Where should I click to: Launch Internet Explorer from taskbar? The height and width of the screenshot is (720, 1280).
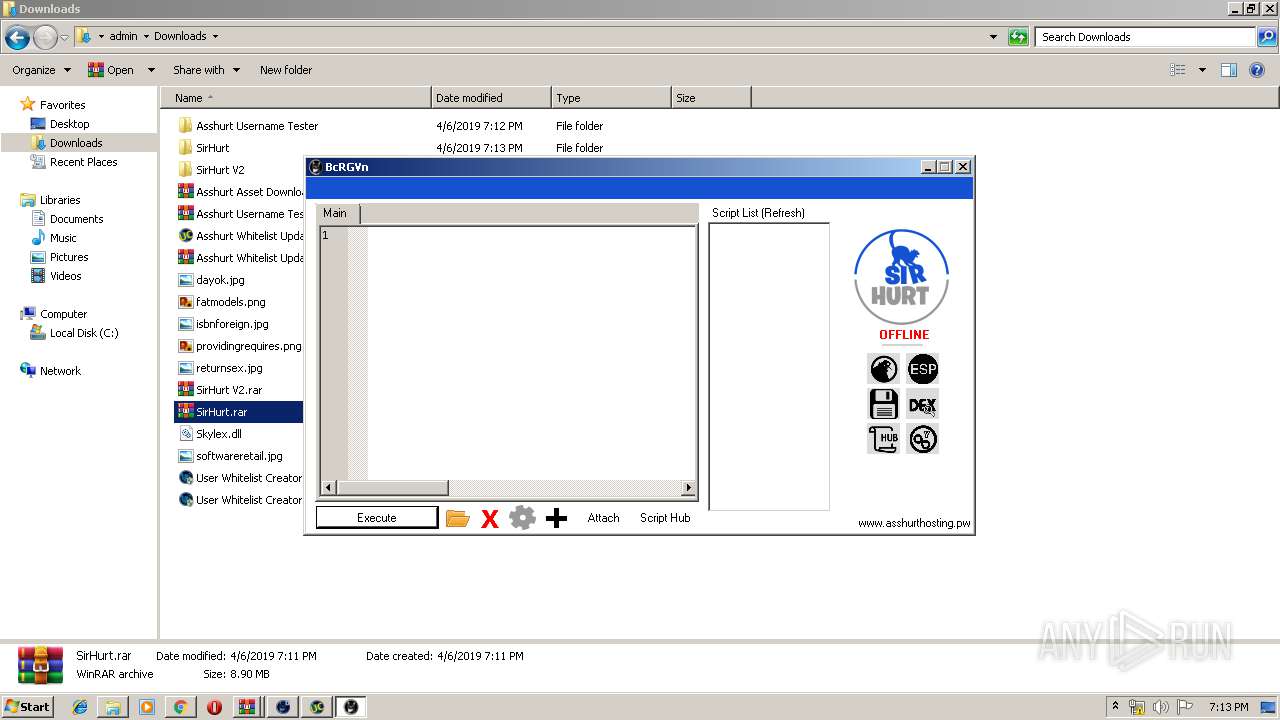tap(80, 707)
